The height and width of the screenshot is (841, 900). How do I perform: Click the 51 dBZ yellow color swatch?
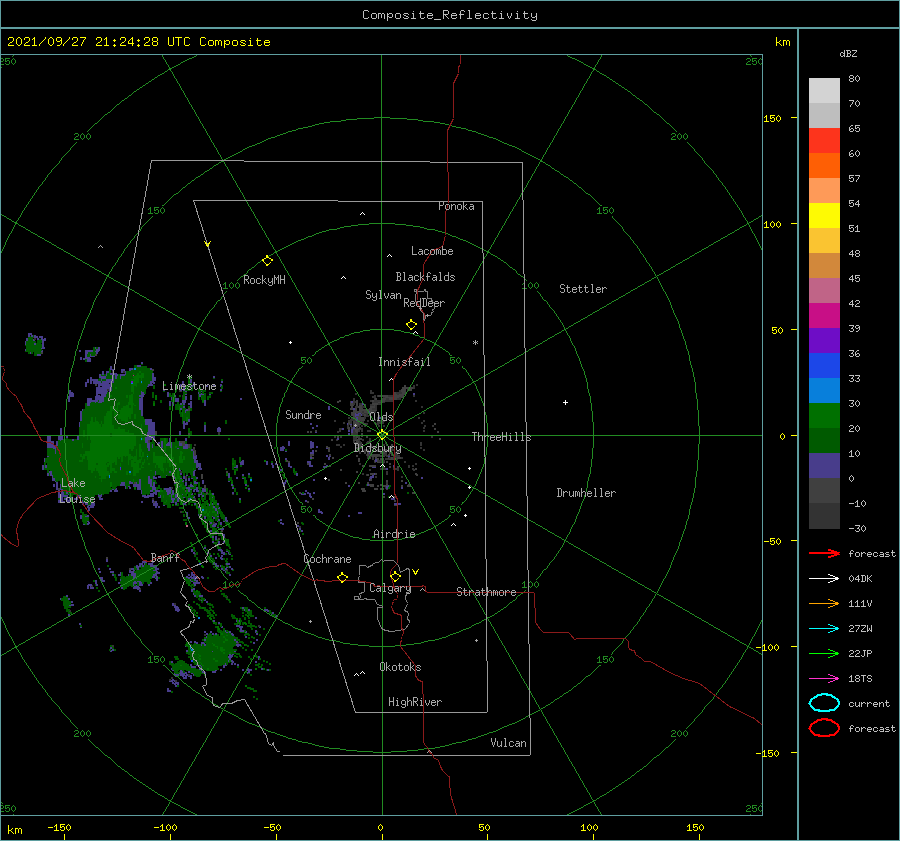(x=824, y=216)
